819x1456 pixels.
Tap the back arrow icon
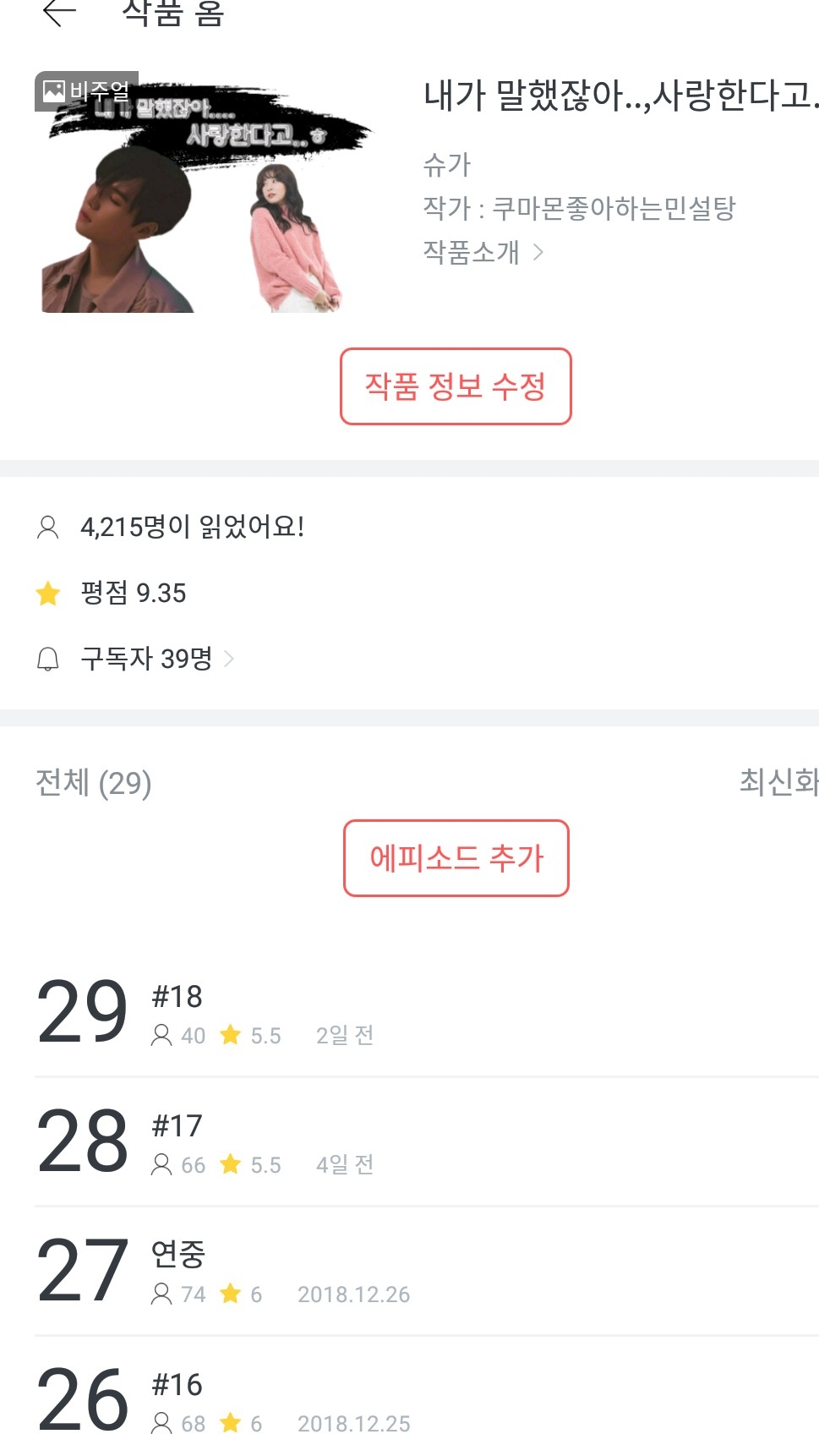coord(59,12)
